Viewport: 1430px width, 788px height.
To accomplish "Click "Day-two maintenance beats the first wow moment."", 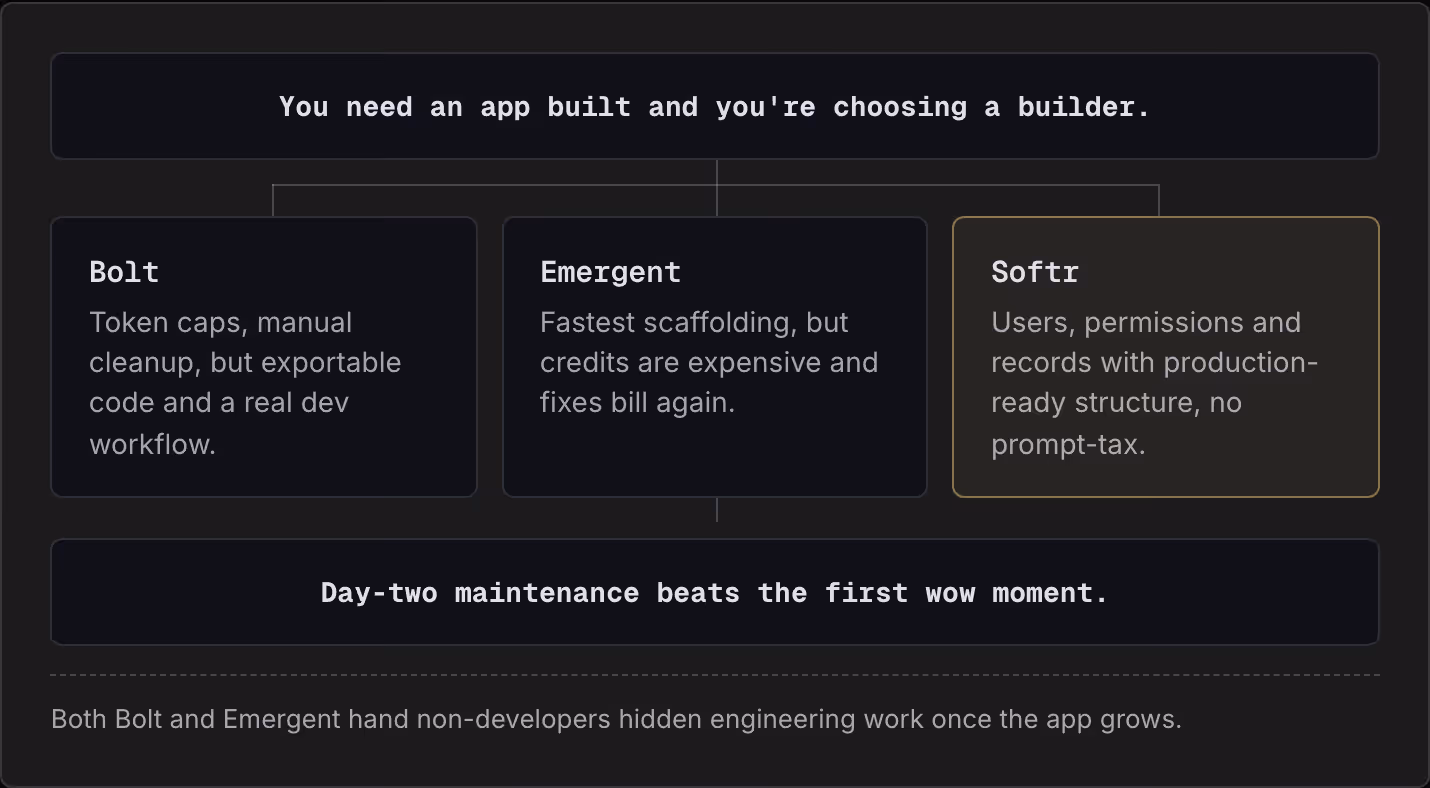I will point(714,593).
